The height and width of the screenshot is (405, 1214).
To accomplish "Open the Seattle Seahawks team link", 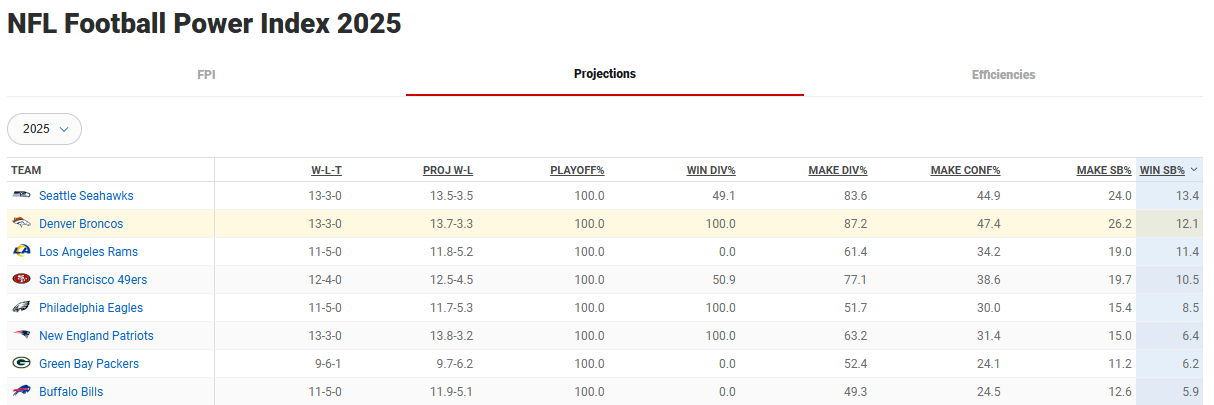I will click(x=86, y=196).
